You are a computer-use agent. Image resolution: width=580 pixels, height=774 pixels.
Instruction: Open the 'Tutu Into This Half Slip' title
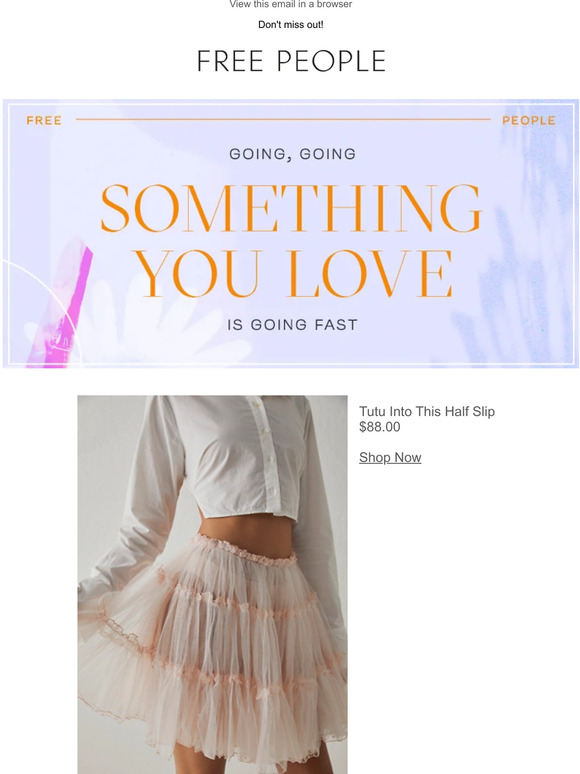tap(426, 411)
